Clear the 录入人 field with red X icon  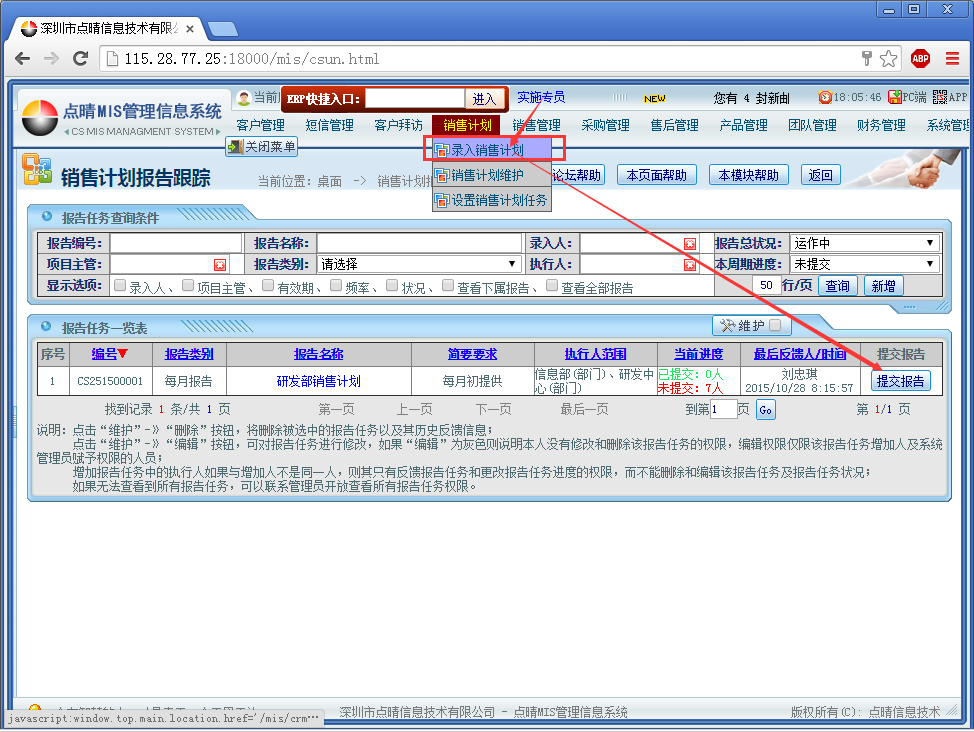click(689, 244)
